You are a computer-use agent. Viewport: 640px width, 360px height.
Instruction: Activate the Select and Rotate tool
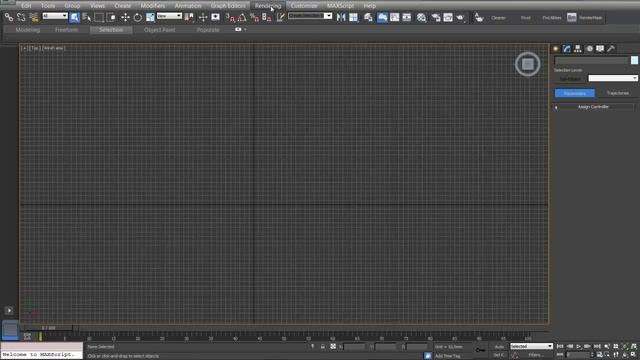click(x=138, y=17)
